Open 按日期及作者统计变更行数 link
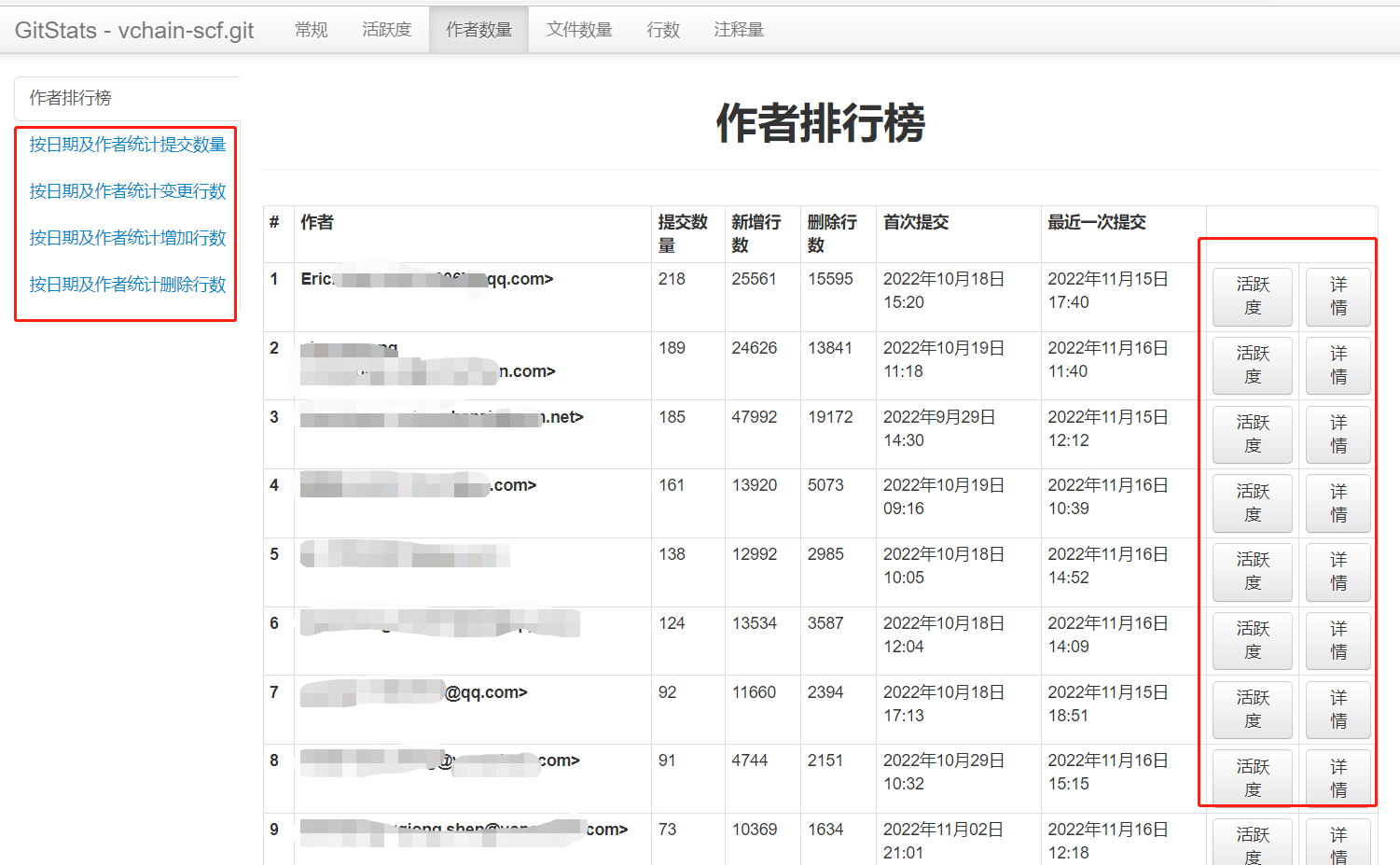Viewport: 1400px width, 865px height. [x=128, y=191]
